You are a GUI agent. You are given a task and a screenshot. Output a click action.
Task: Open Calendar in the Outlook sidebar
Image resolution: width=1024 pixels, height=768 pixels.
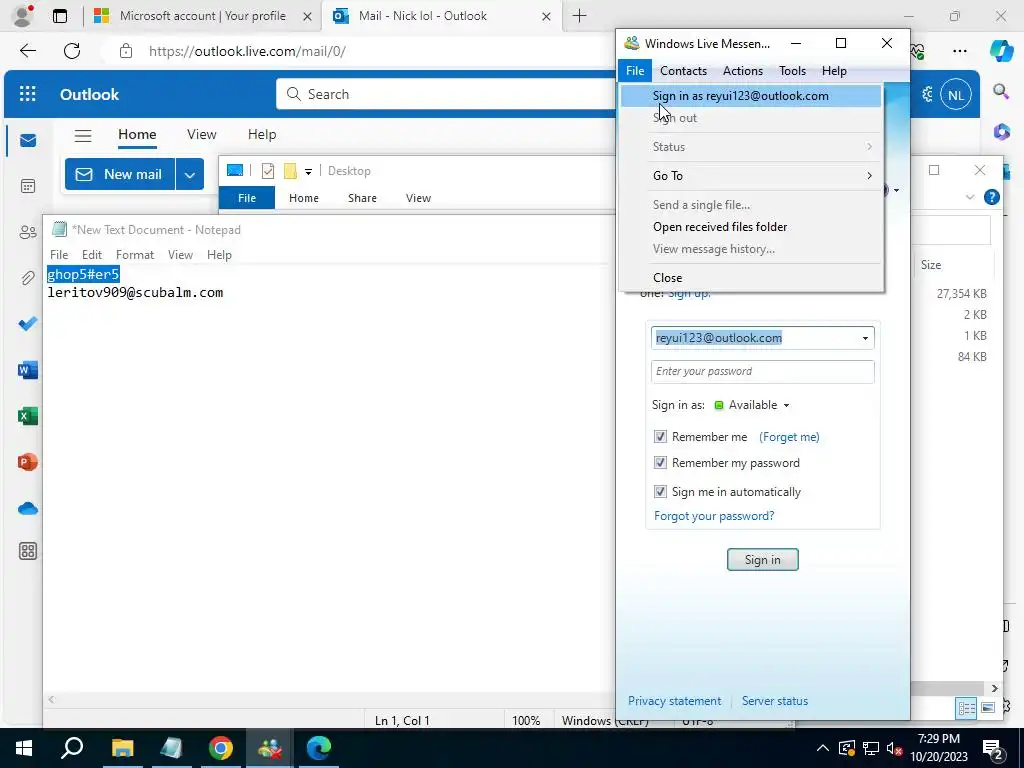[x=27, y=186]
